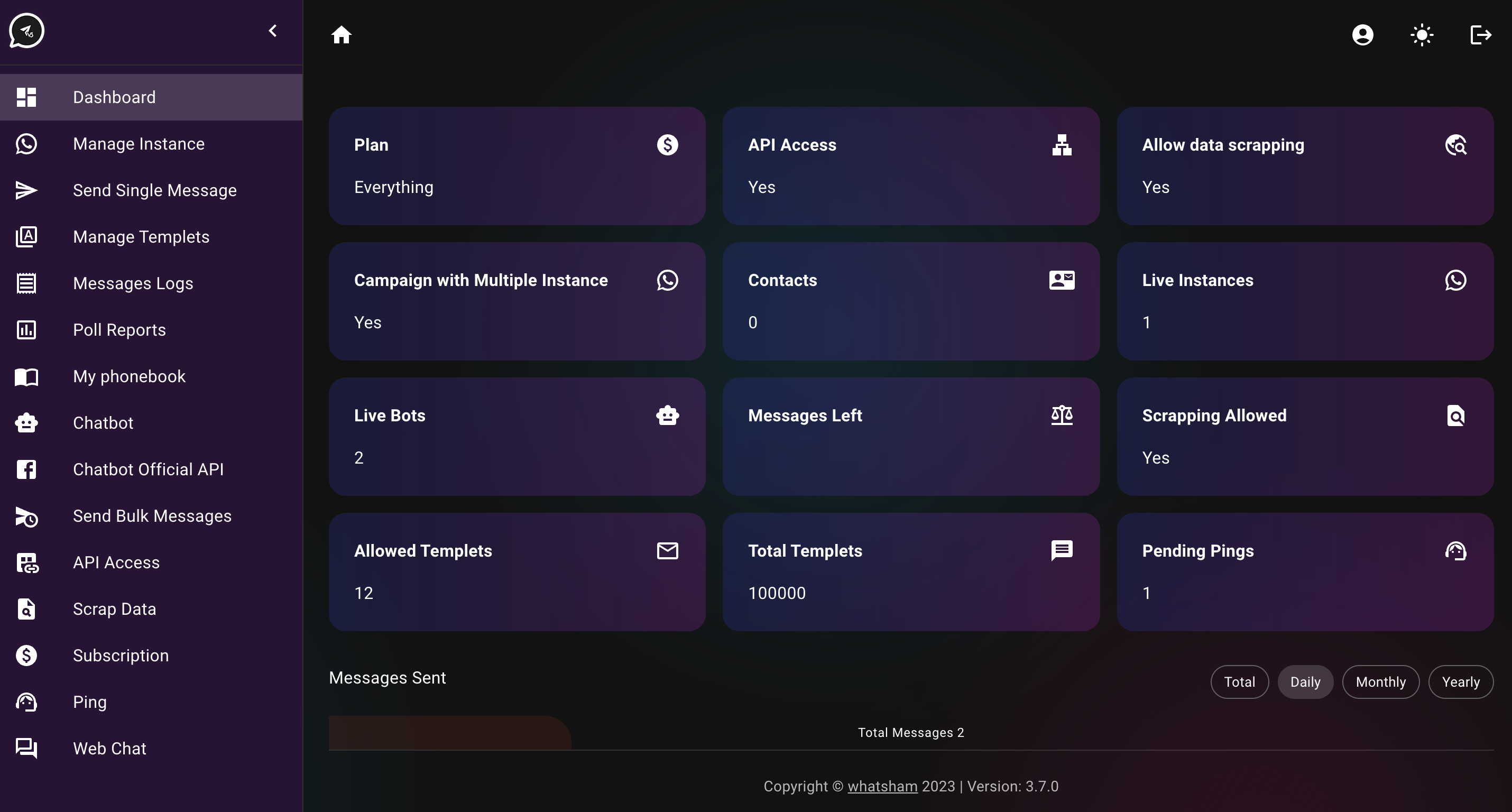1512x812 pixels.
Task: Click the logout icon
Action: pyautogui.click(x=1480, y=35)
